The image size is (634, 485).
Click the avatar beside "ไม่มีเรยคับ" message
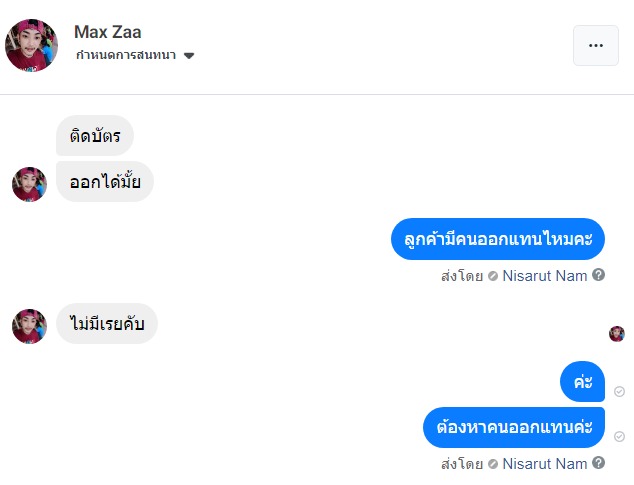coord(29,326)
